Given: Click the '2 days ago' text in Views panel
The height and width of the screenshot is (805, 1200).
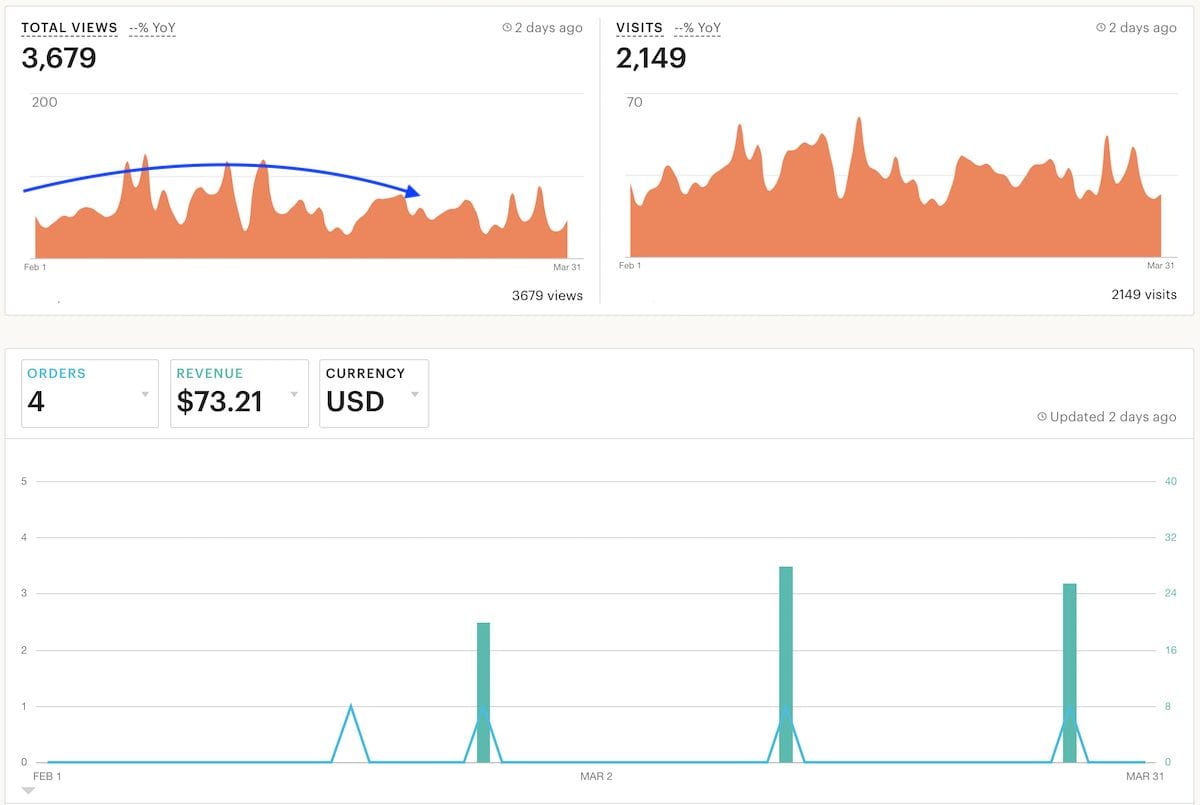Looking at the screenshot, I should coord(548,28).
